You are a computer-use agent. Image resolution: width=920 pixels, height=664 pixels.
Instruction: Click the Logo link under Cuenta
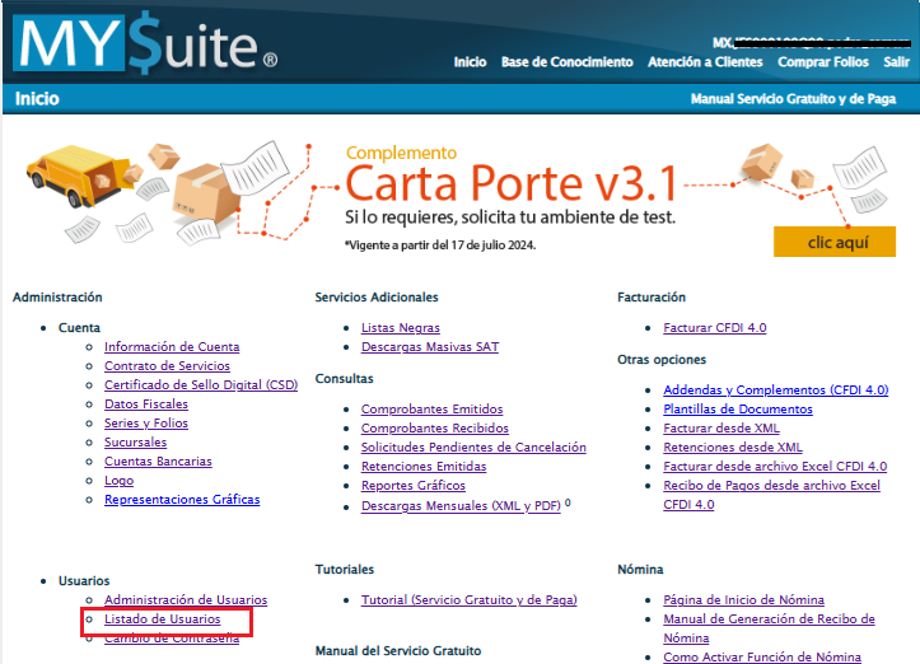pyautogui.click(x=119, y=480)
